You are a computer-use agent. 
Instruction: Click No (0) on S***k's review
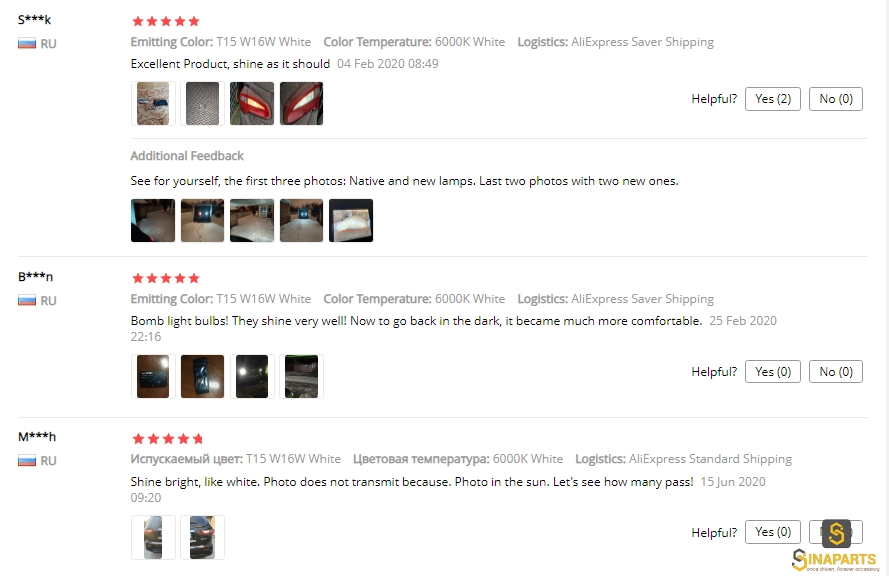836,99
